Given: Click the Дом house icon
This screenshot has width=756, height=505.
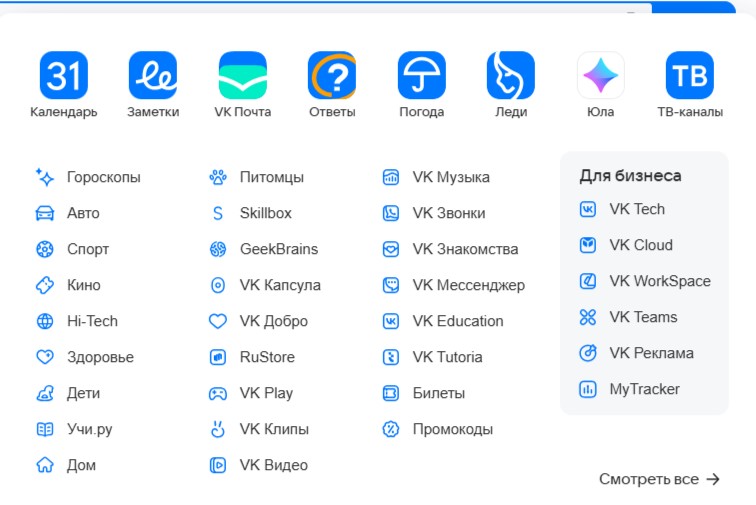Looking at the screenshot, I should [x=45, y=465].
